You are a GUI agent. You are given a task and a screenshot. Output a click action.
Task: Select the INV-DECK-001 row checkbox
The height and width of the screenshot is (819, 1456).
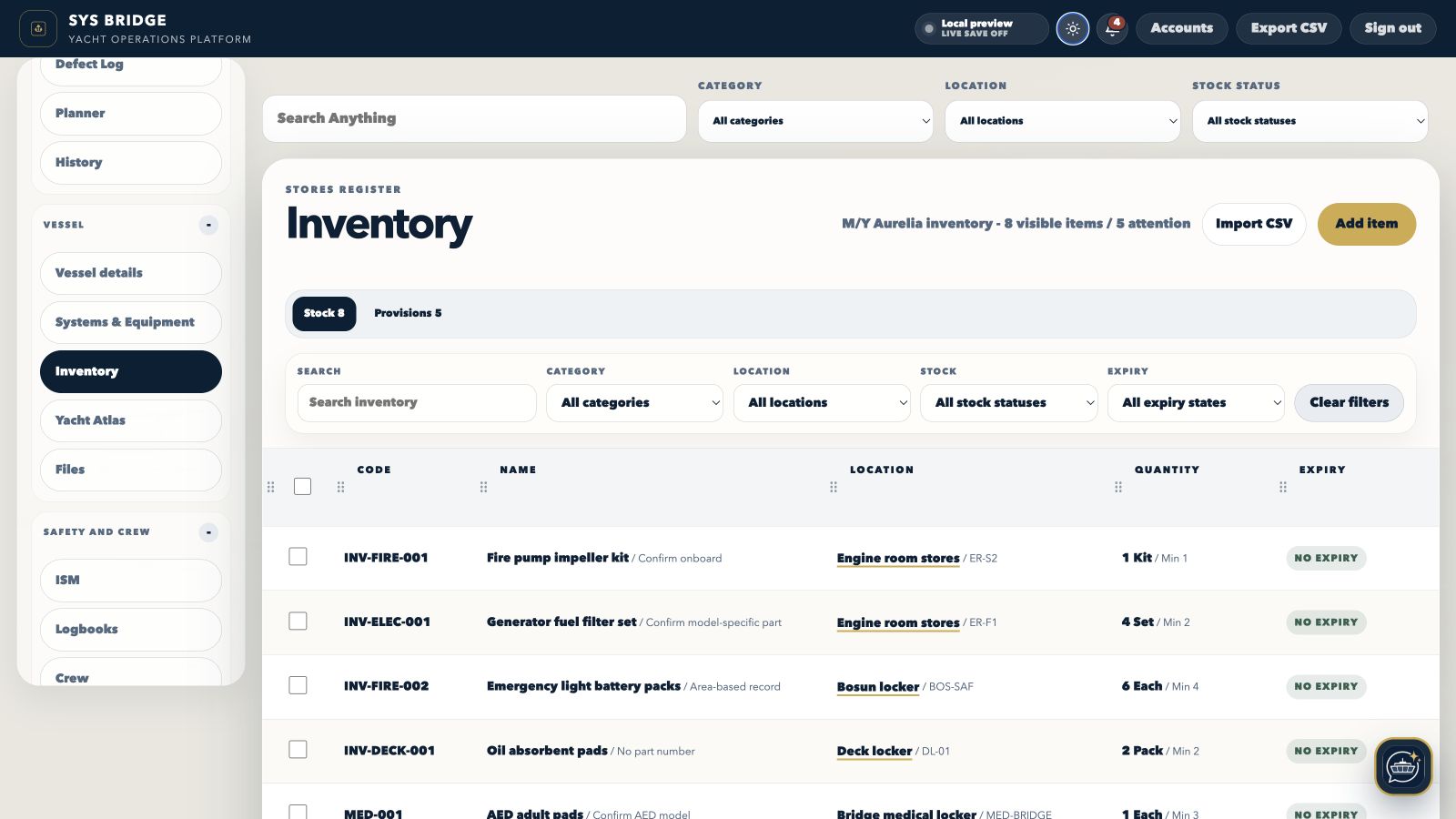[298, 750]
